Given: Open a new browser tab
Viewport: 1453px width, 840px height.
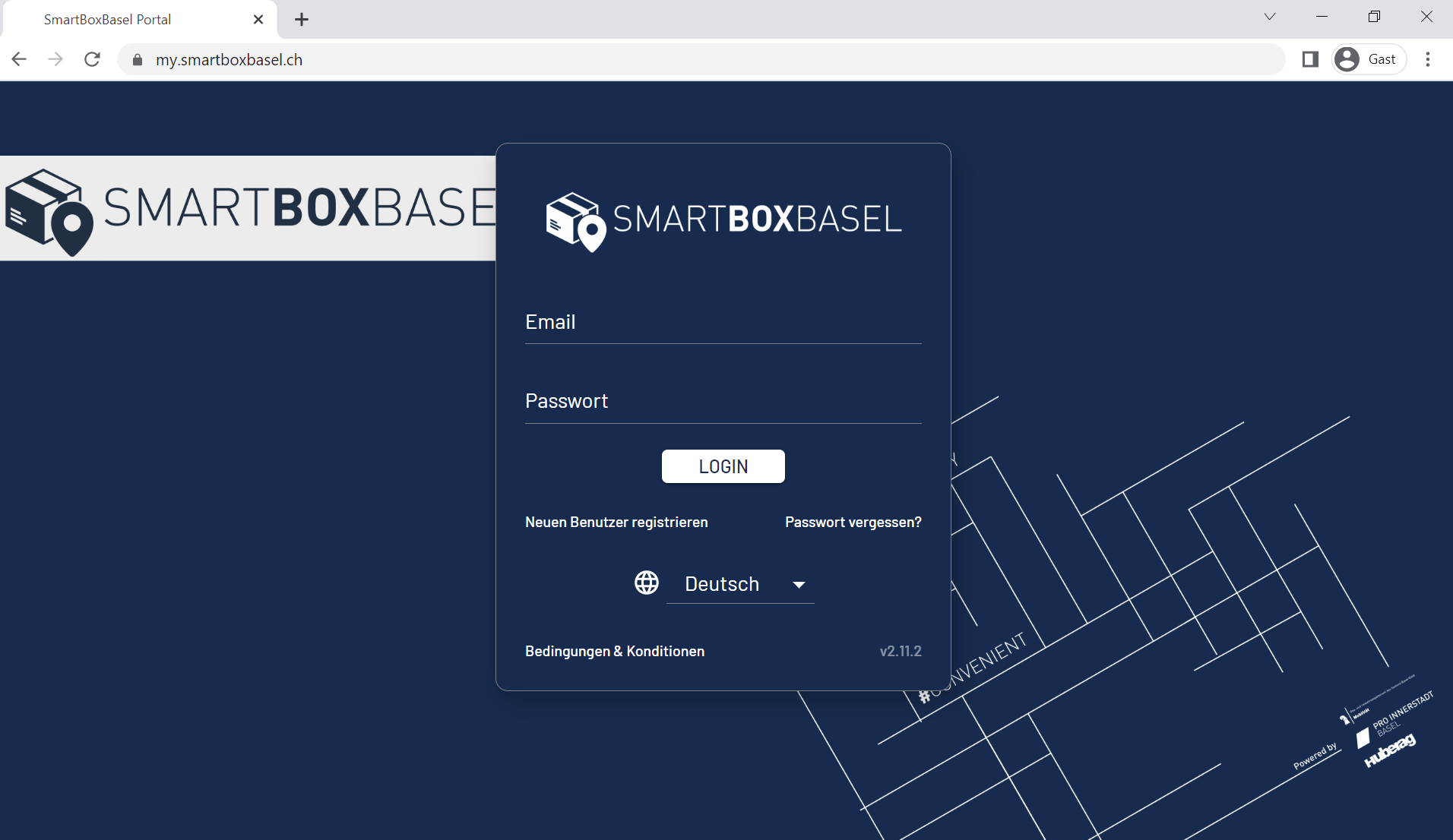Looking at the screenshot, I should pyautogui.click(x=301, y=20).
